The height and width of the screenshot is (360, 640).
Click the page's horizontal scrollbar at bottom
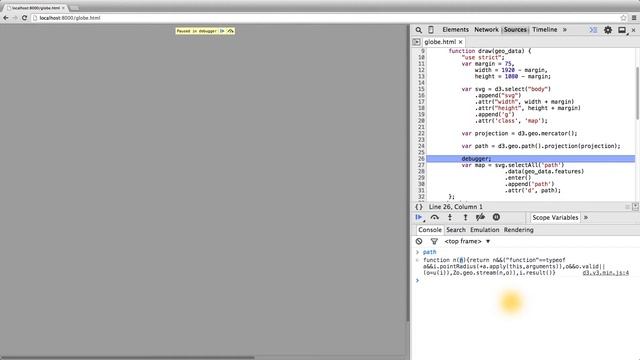tap(127, 358)
